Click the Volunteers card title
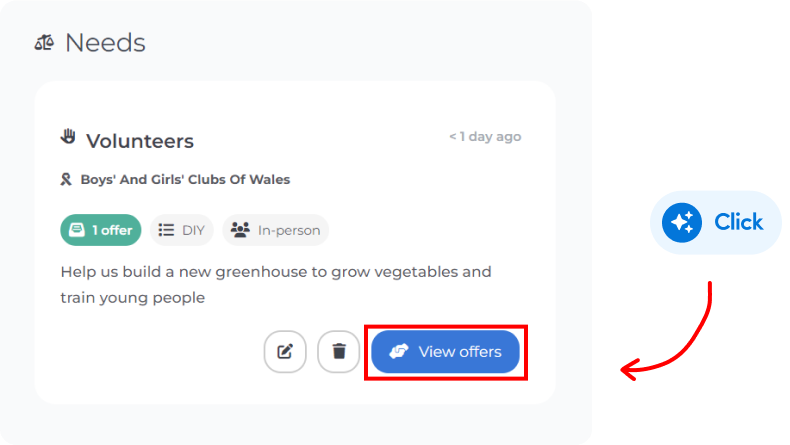This screenshot has height=445, width=790. (x=139, y=141)
